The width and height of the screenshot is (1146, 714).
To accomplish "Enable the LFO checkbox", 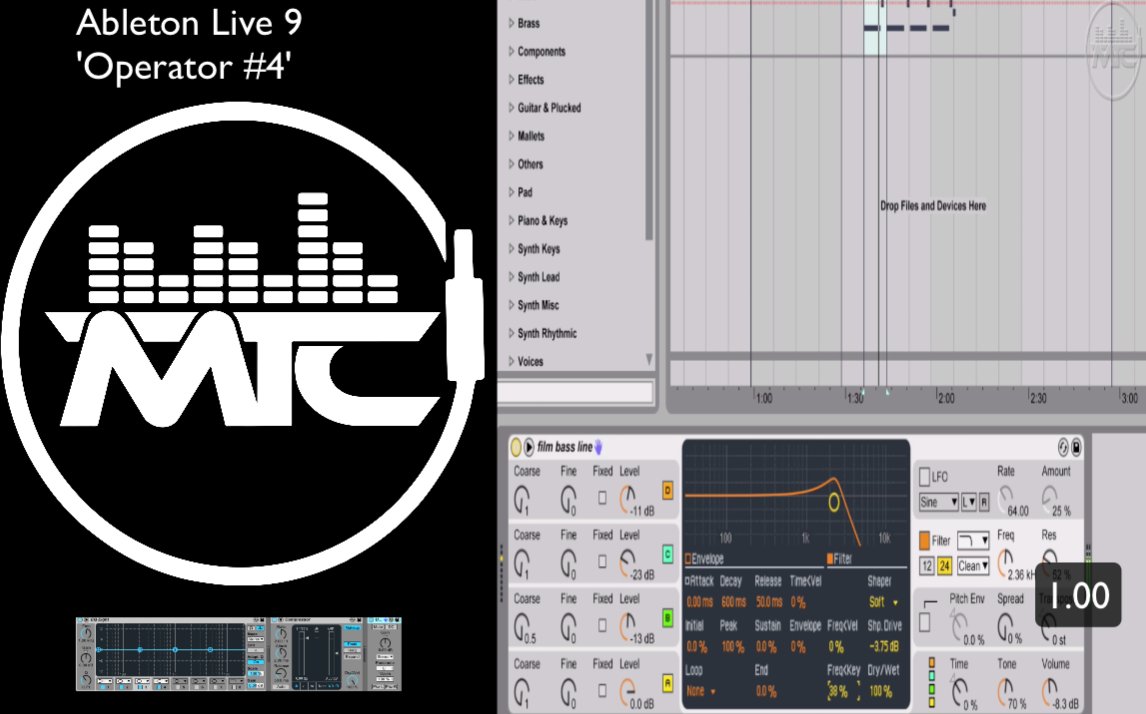I will (x=924, y=474).
